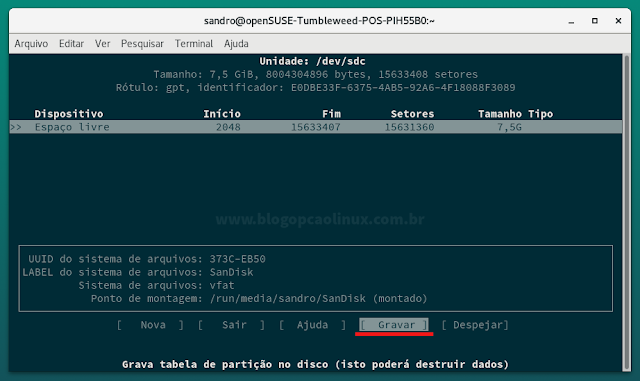Select the Sair option in cfdisk

(x=231, y=325)
